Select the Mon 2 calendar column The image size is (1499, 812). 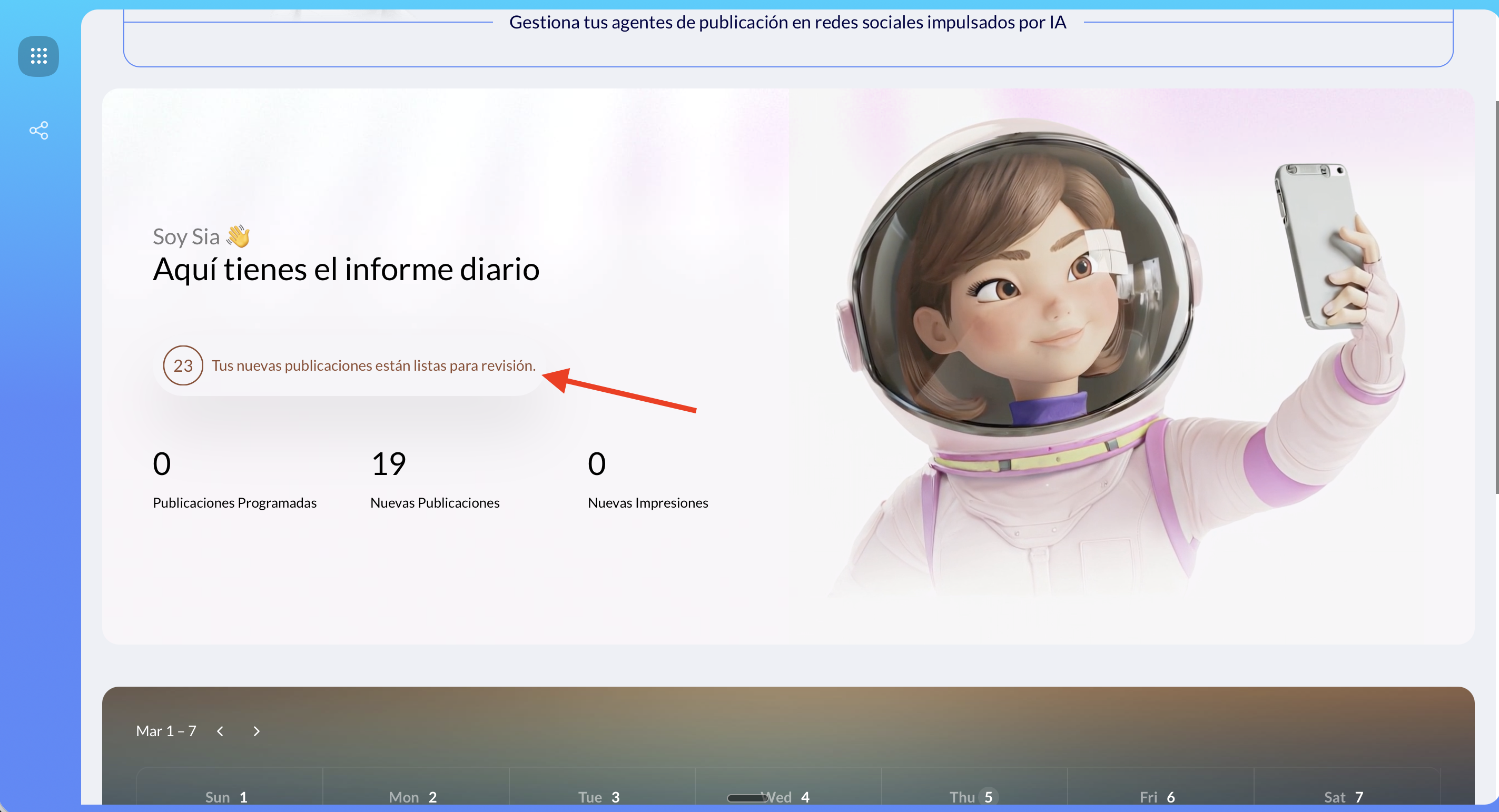[413, 796]
